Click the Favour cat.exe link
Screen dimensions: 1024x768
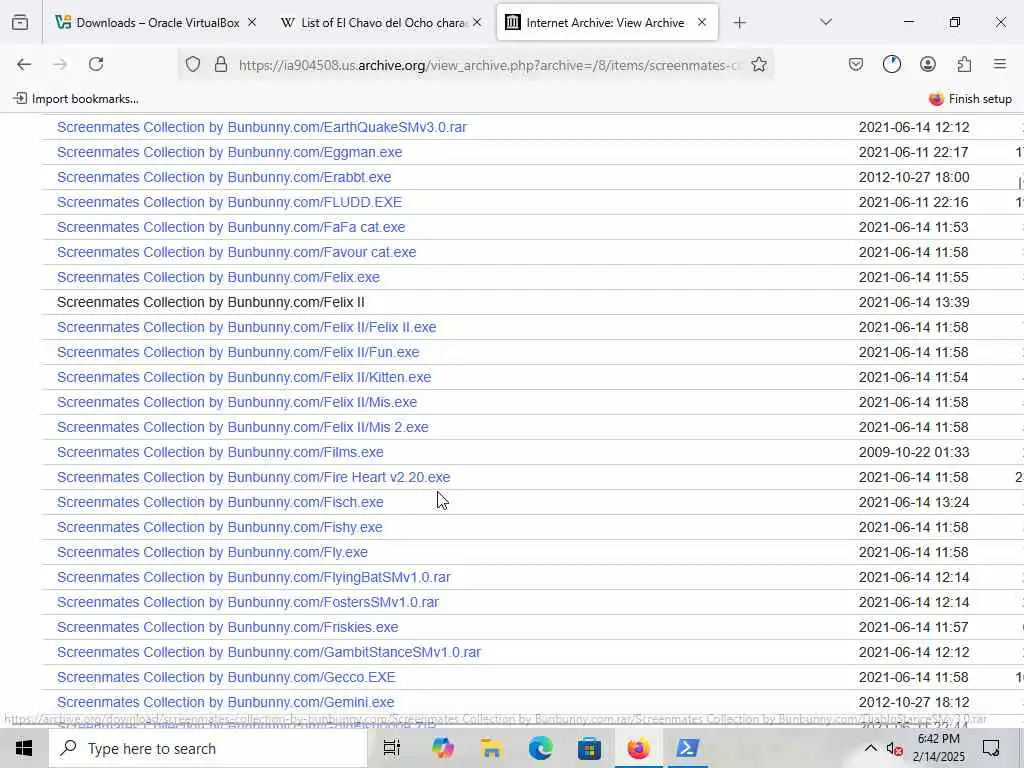click(236, 252)
